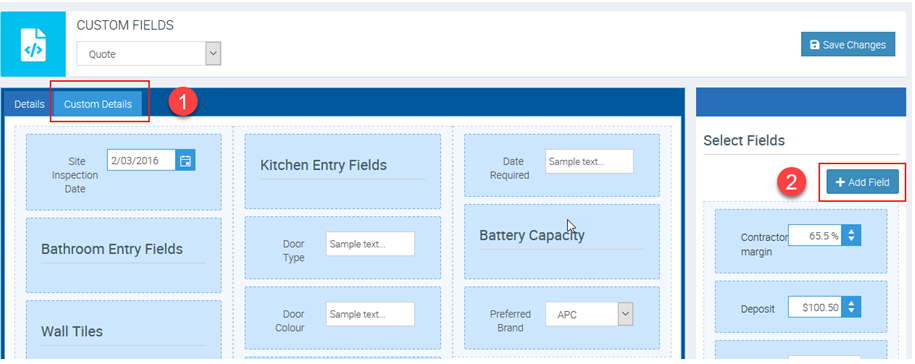Click the Door Colour label
915x364 pixels.
pyautogui.click(x=290, y=321)
